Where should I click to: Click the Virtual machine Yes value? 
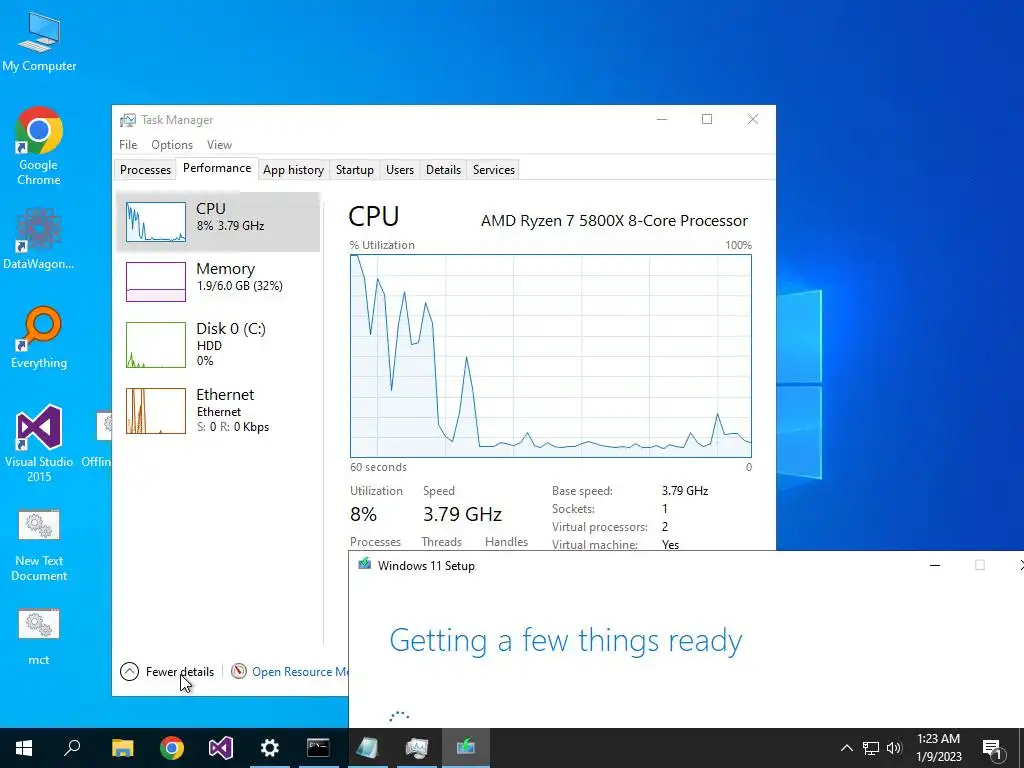point(670,544)
